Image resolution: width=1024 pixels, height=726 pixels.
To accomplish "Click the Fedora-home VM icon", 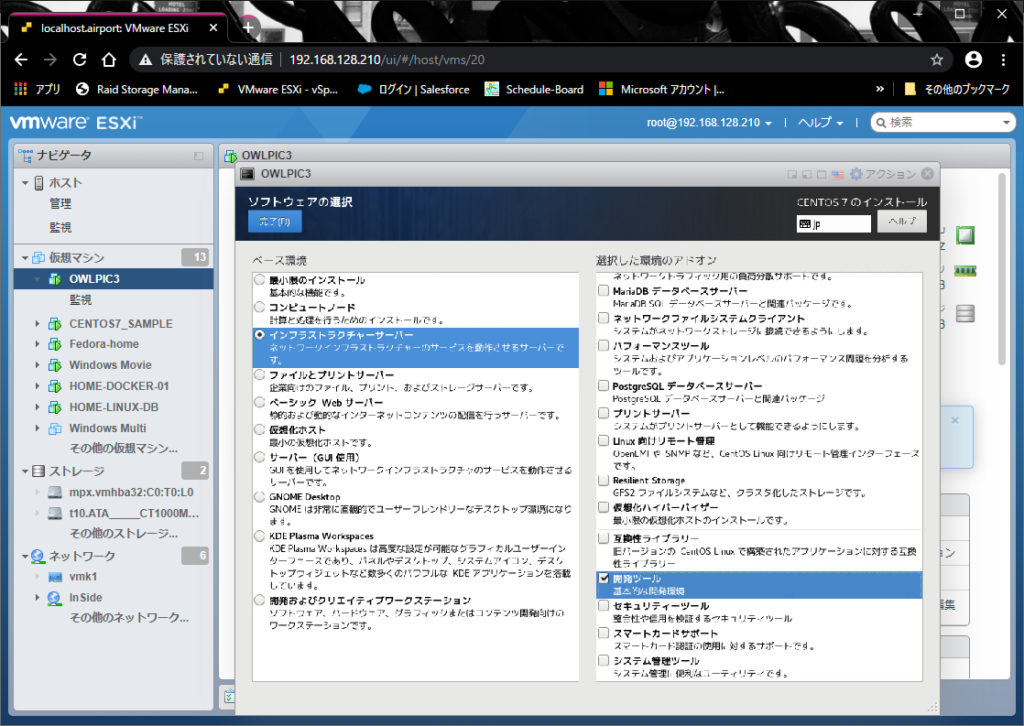I will point(56,344).
